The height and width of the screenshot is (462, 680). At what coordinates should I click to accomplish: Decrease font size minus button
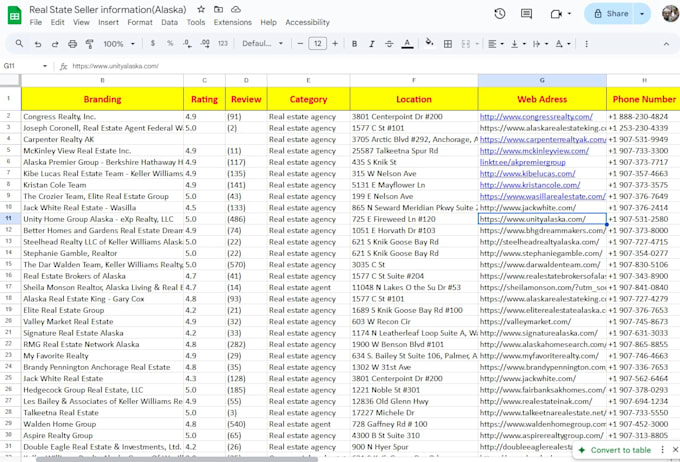coord(300,43)
